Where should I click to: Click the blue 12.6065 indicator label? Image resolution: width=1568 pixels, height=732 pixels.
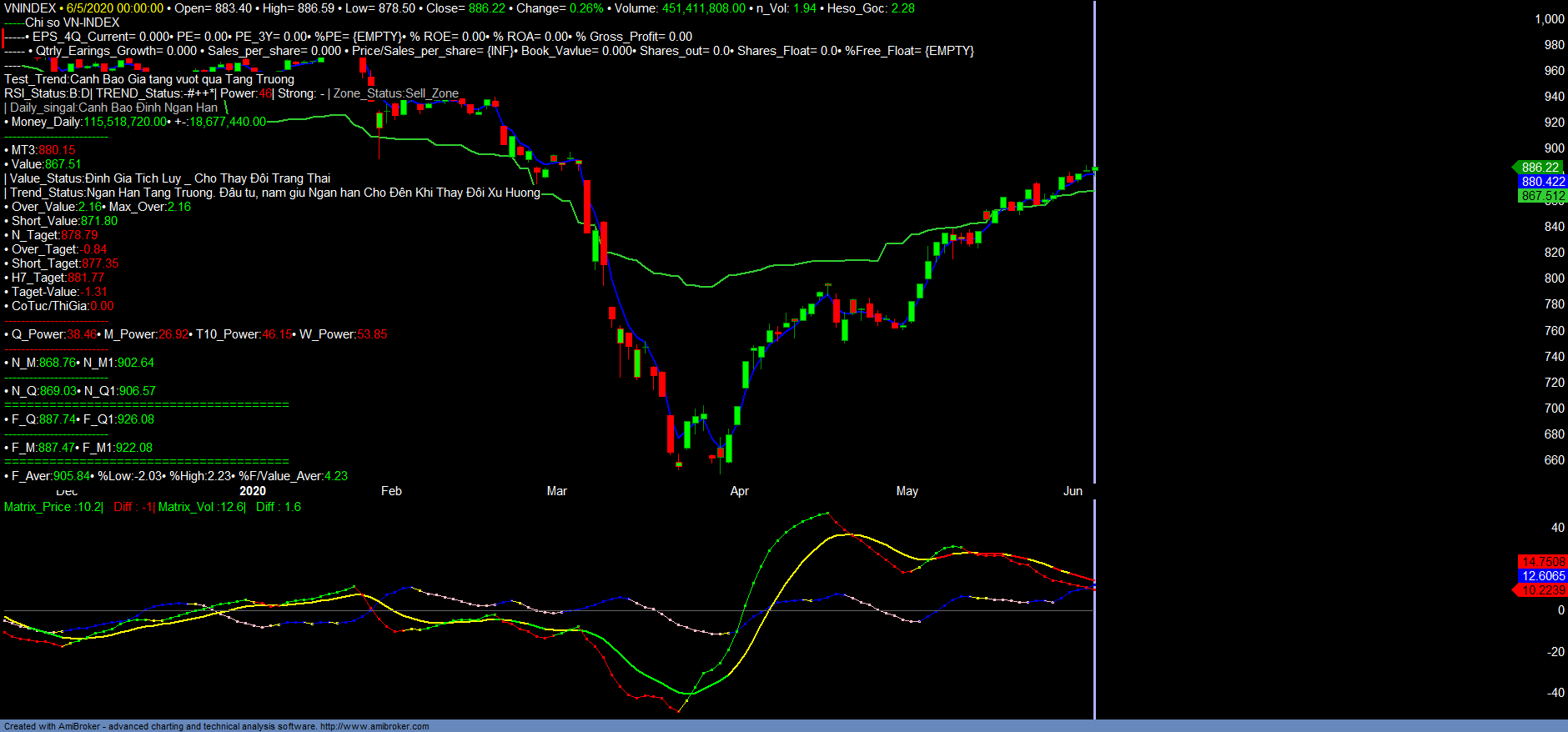point(1543,576)
